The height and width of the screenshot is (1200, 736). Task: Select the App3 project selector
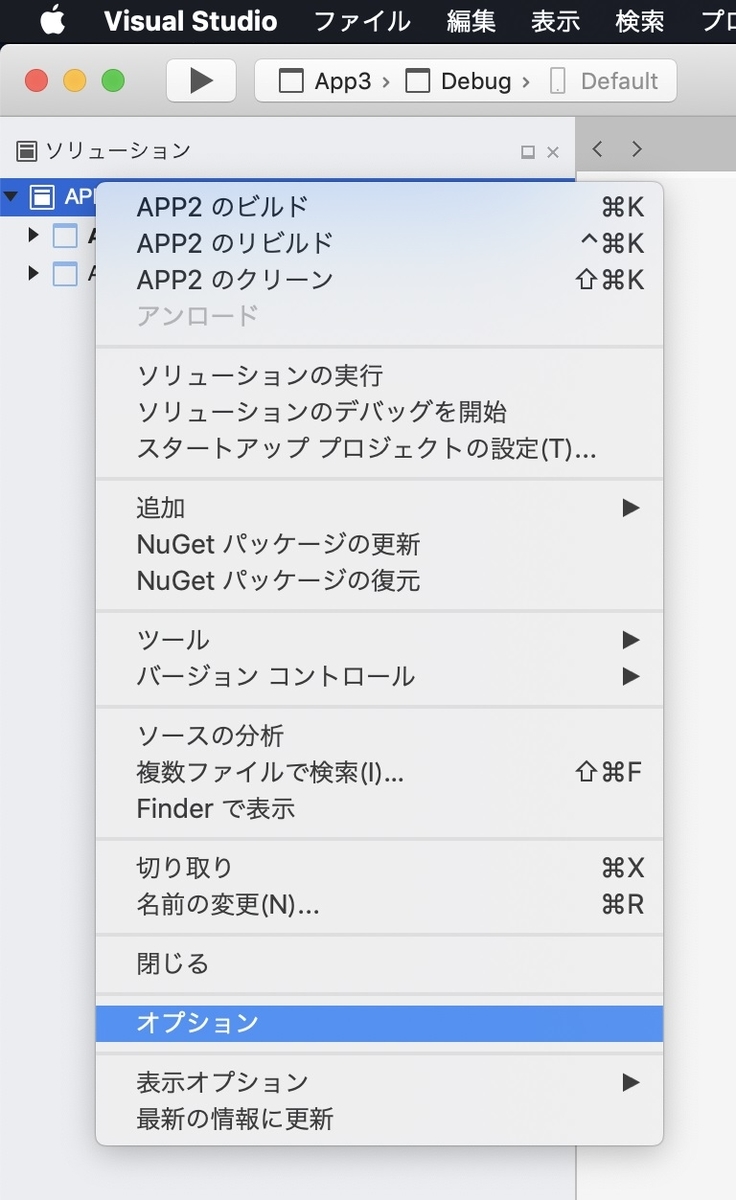[325, 81]
